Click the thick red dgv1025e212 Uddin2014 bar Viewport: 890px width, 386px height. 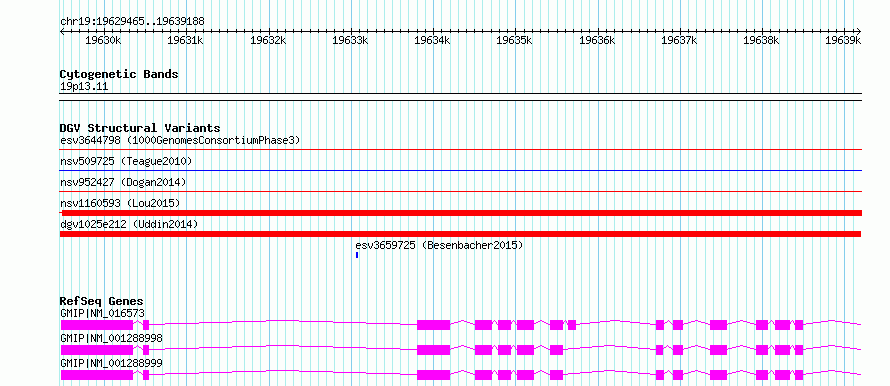pyautogui.click(x=460, y=234)
